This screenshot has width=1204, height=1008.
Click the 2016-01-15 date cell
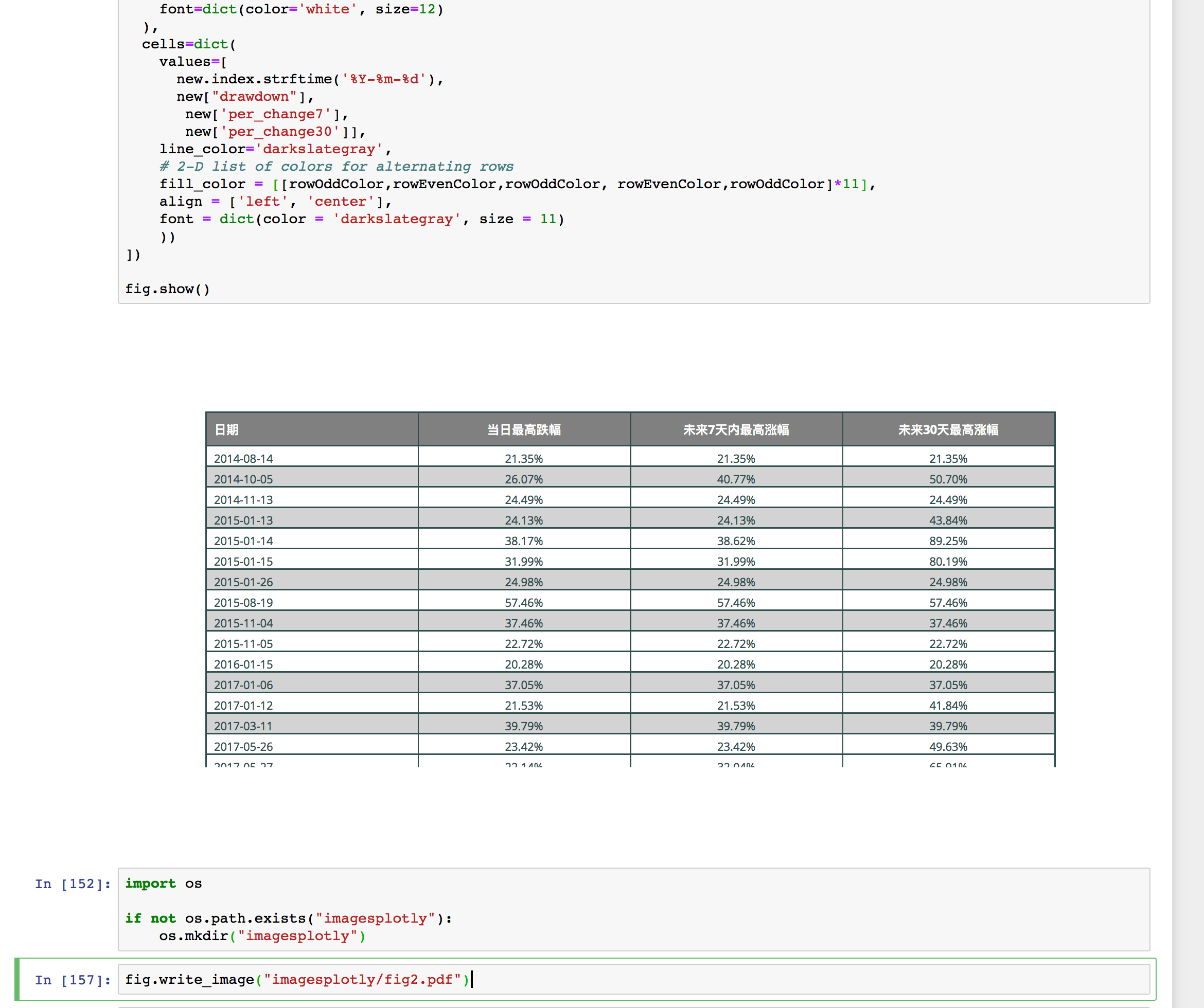pyautogui.click(x=244, y=664)
